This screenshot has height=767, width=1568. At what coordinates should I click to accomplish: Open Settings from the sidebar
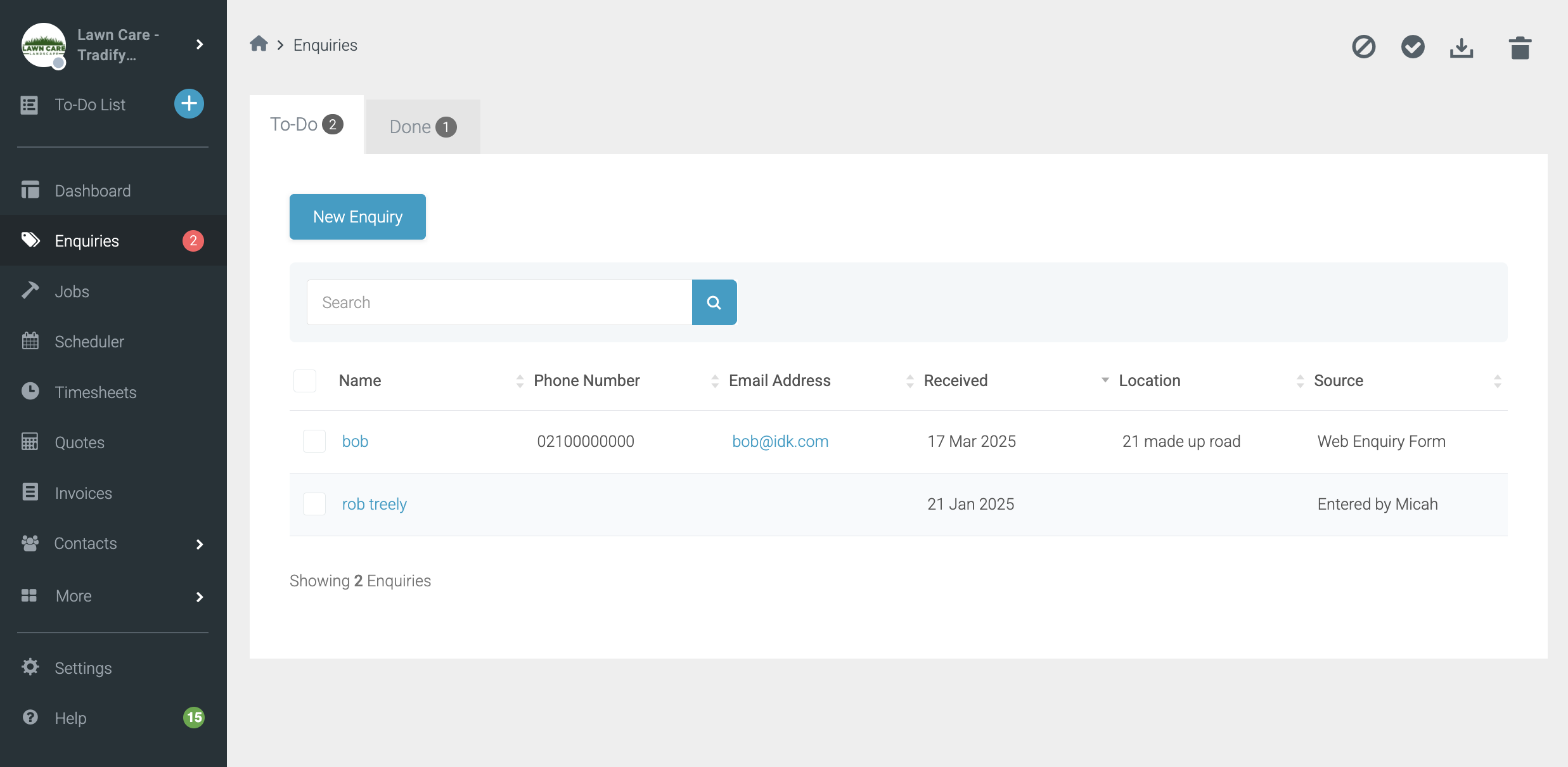tap(83, 668)
